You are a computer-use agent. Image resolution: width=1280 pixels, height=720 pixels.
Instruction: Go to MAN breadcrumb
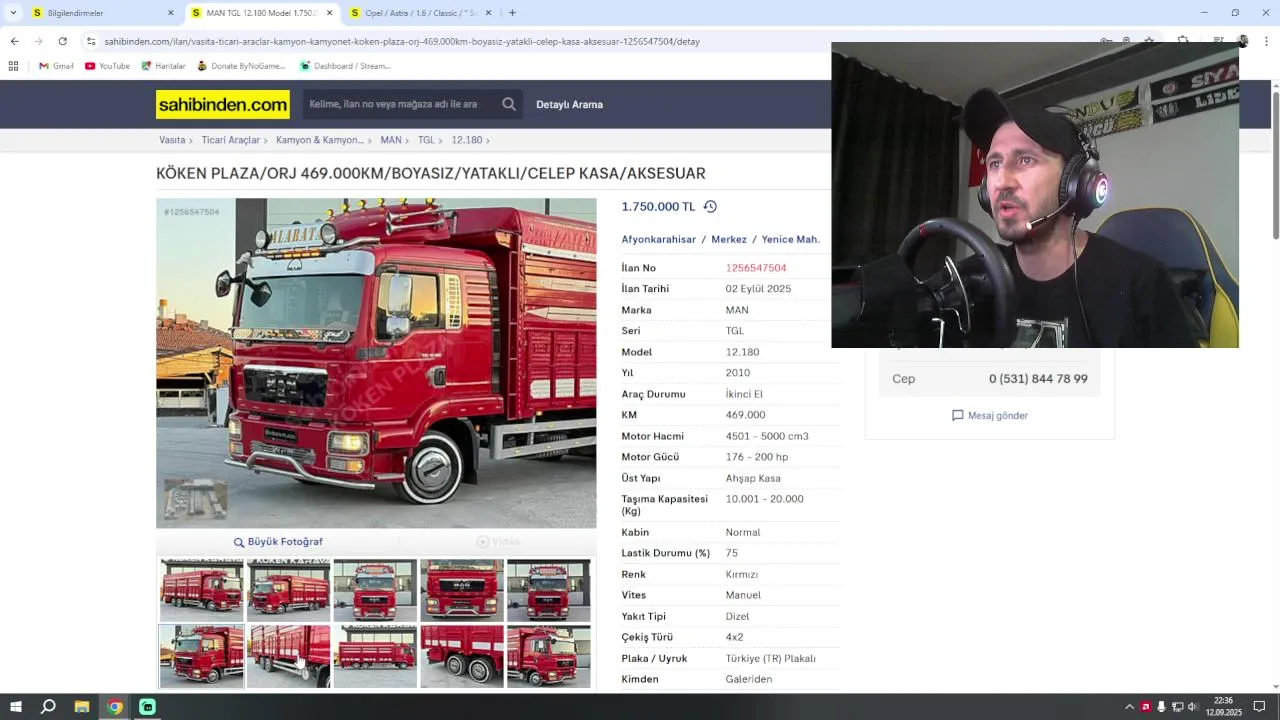click(391, 140)
